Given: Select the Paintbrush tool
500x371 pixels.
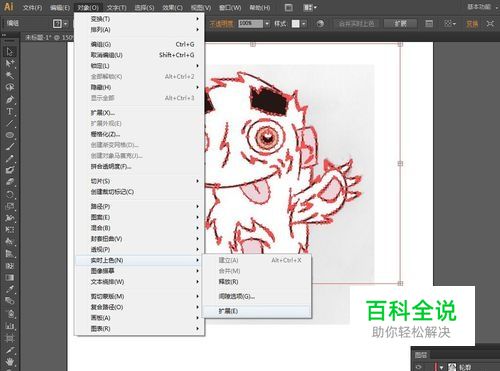Looking at the screenshot, I should [10, 147].
